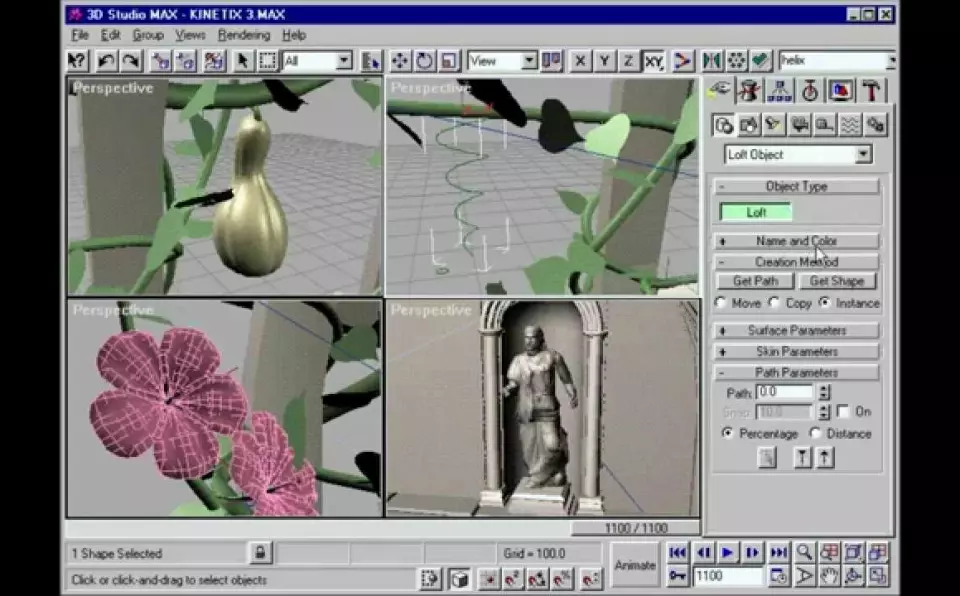The height and width of the screenshot is (596, 960).
Task: Open the Rendering menu
Action: point(244,35)
